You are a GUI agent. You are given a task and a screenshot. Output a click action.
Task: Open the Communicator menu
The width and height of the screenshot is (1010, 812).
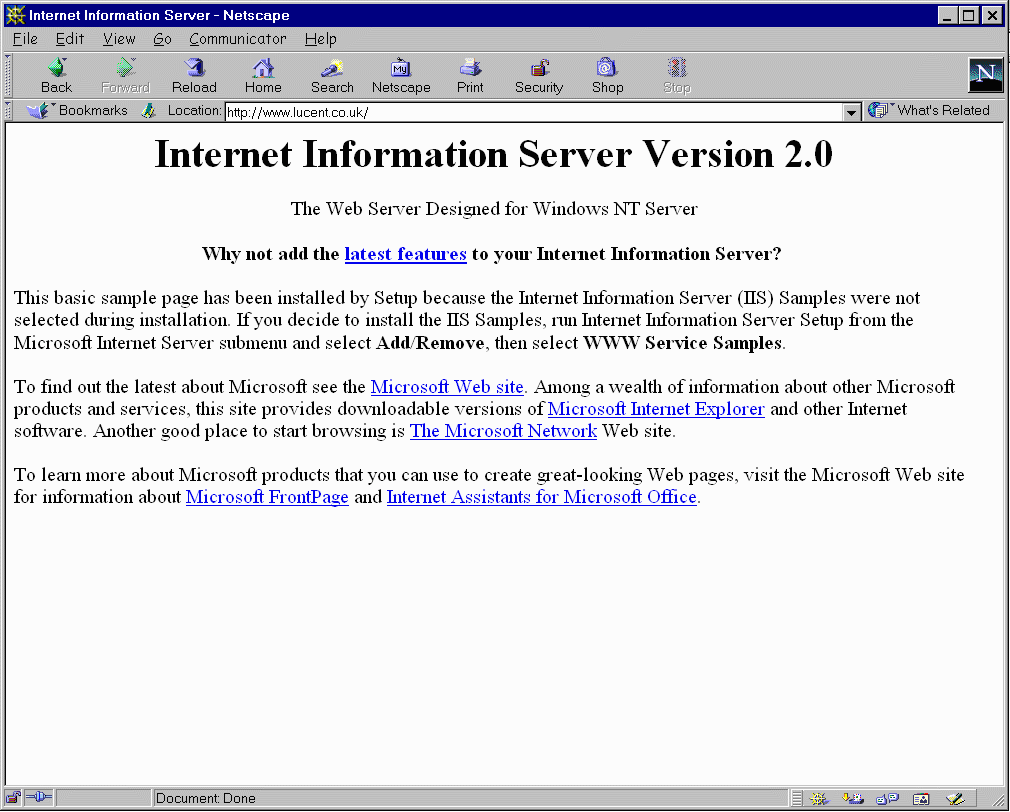point(238,39)
